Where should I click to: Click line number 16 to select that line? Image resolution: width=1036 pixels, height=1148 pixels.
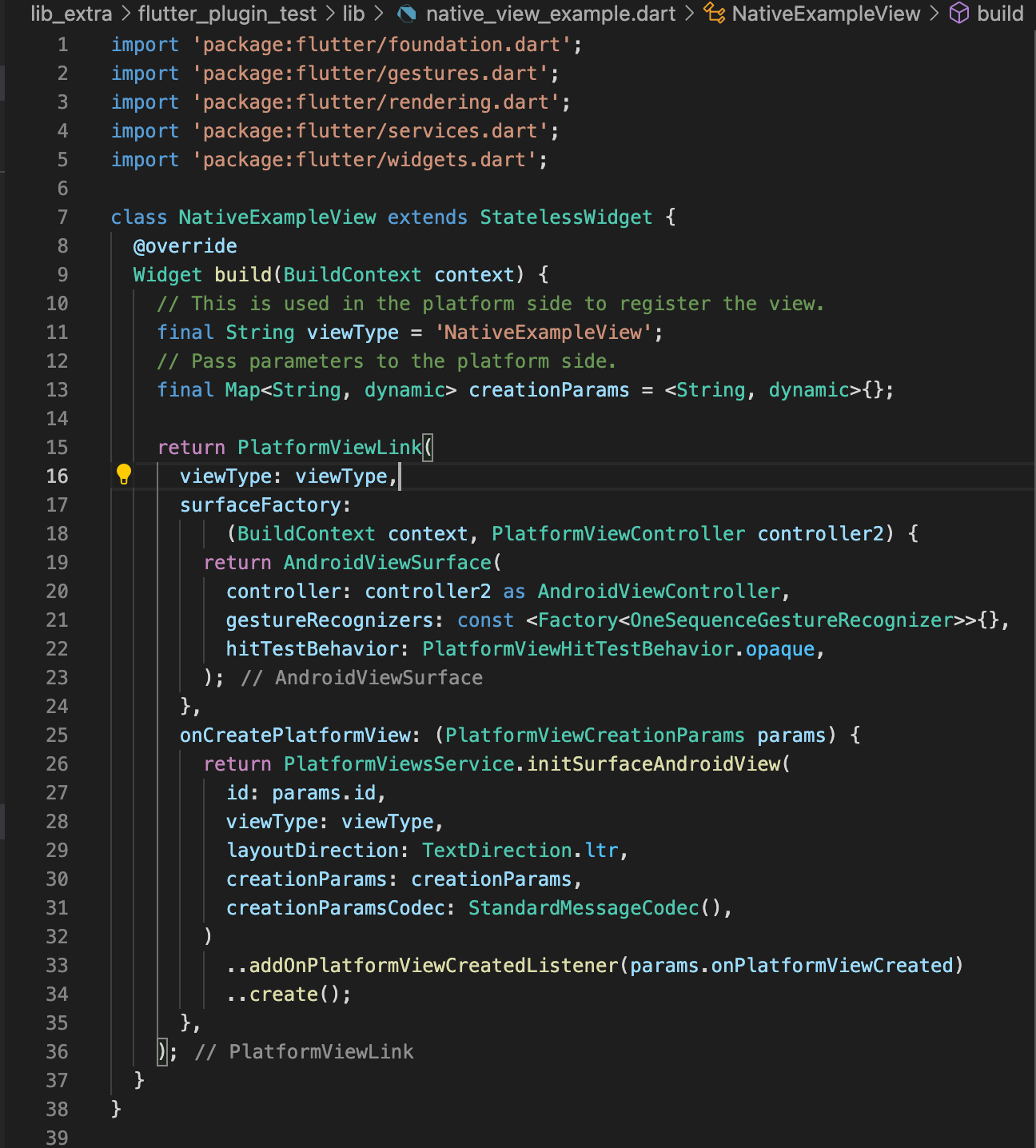(x=57, y=476)
